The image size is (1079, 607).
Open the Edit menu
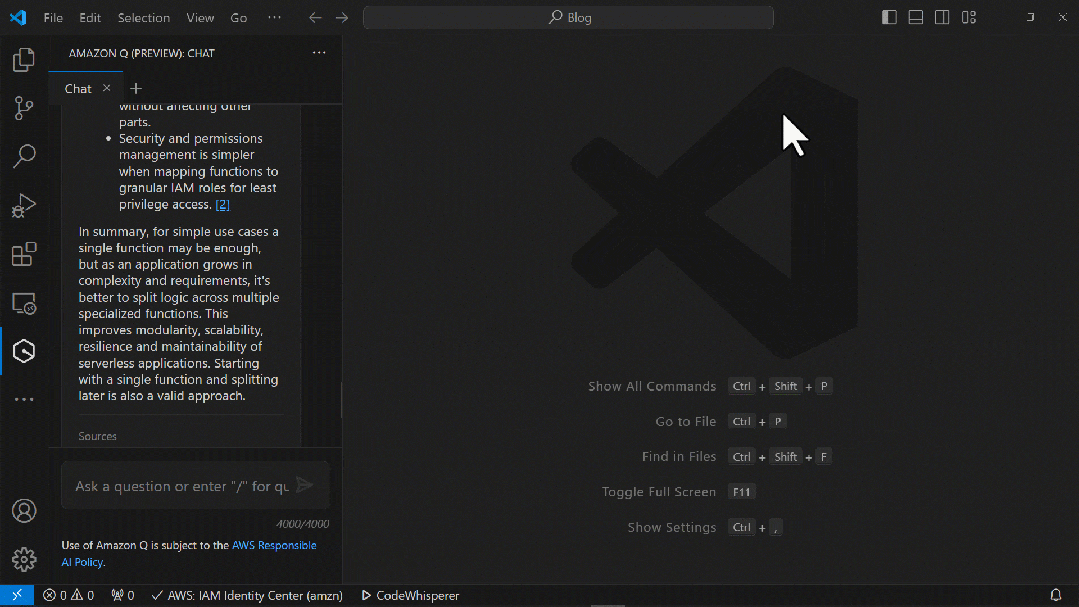[89, 17]
